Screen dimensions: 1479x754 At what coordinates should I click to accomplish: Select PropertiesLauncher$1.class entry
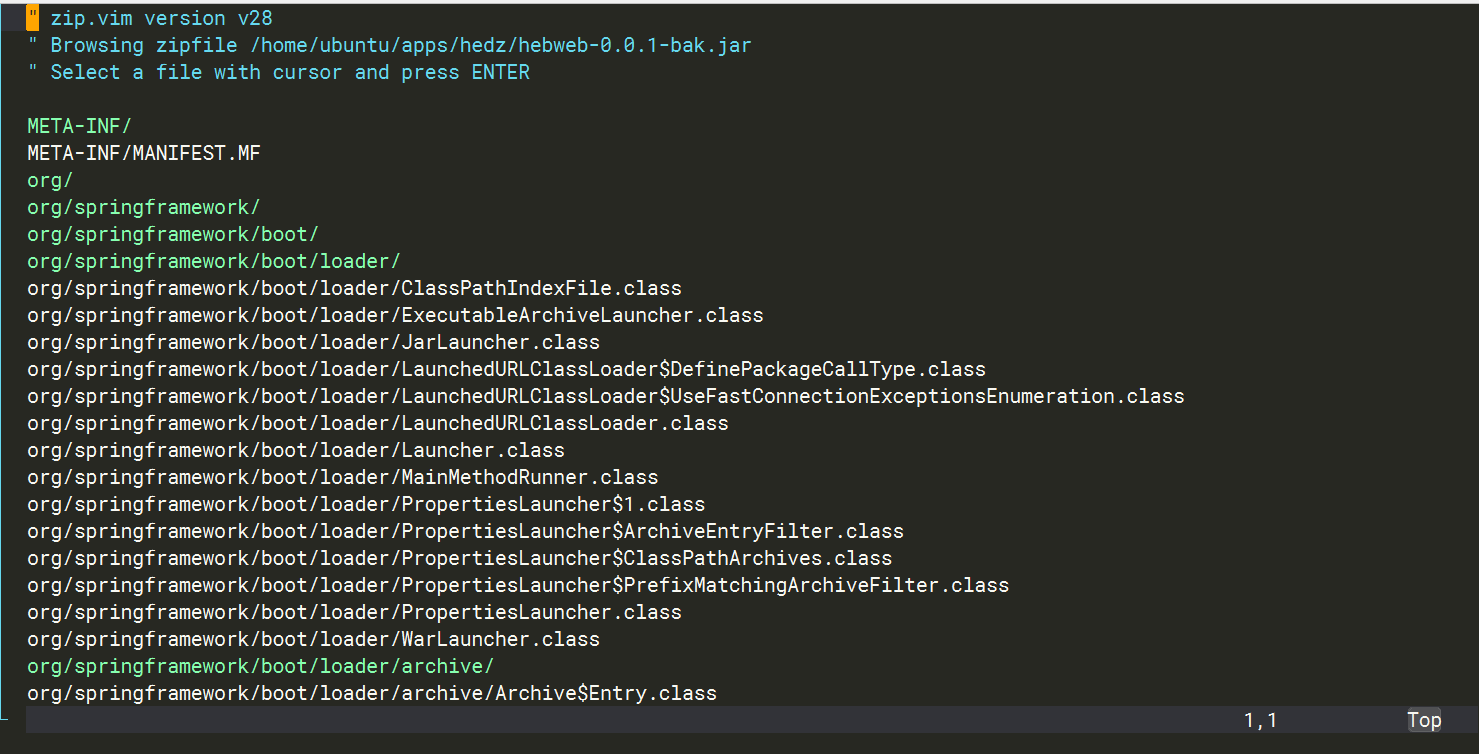click(366, 504)
